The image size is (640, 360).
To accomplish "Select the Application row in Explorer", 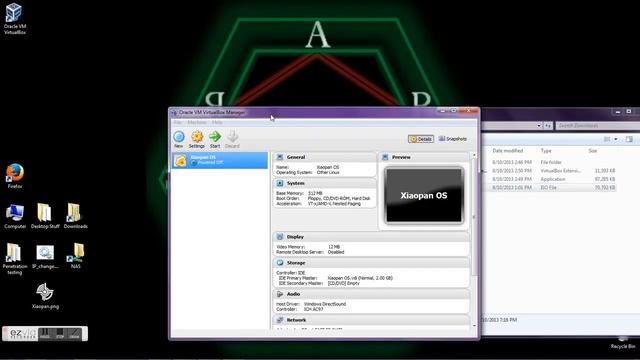I will (x=549, y=179).
